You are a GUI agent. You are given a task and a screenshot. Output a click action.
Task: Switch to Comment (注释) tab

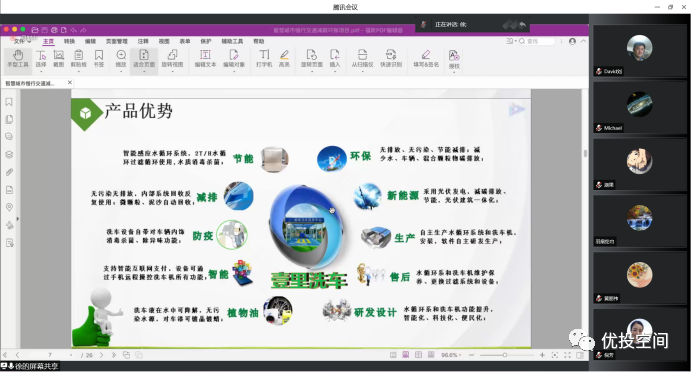click(x=143, y=41)
